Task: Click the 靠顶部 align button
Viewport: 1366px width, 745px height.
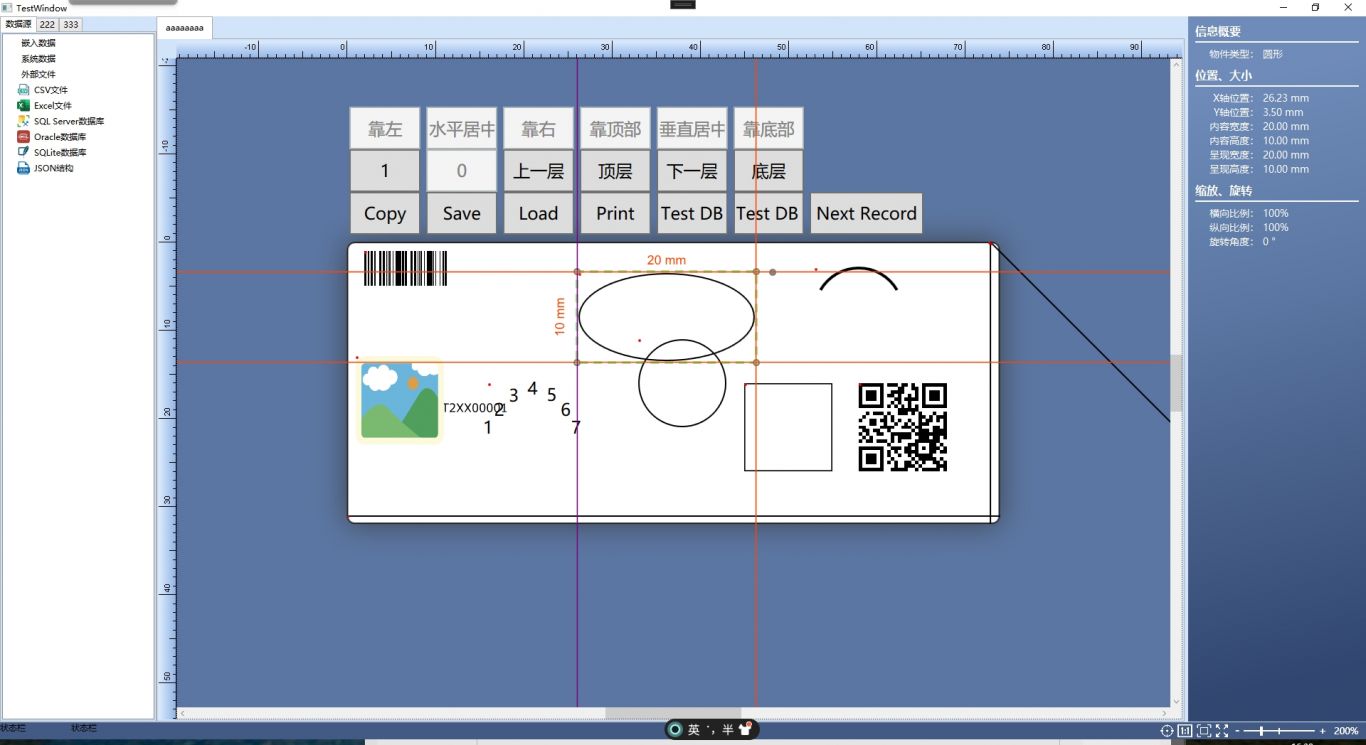Action: [615, 129]
